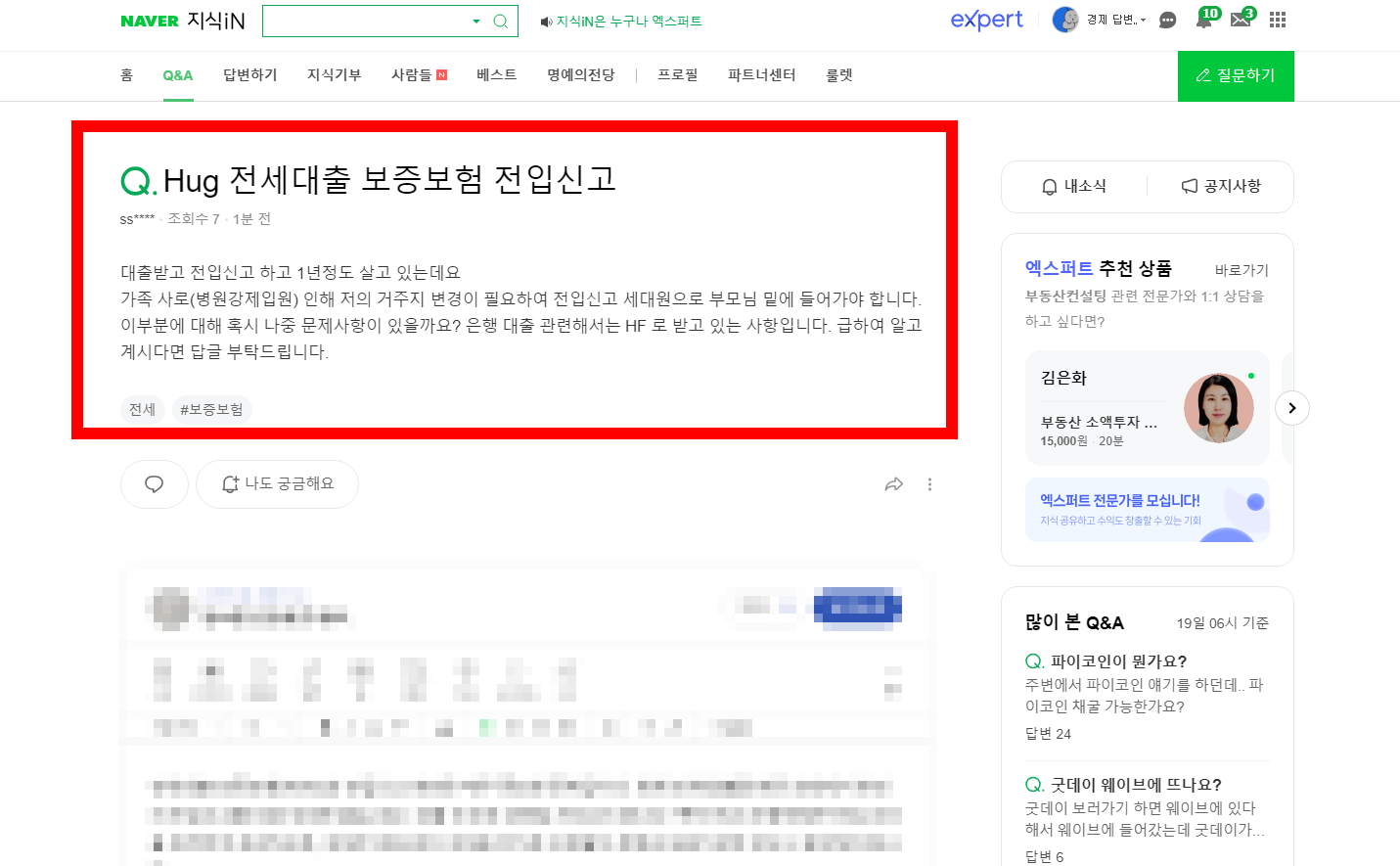This screenshot has width=1400, height=866.
Task: Open the 답변하기 tab
Action: (x=250, y=75)
